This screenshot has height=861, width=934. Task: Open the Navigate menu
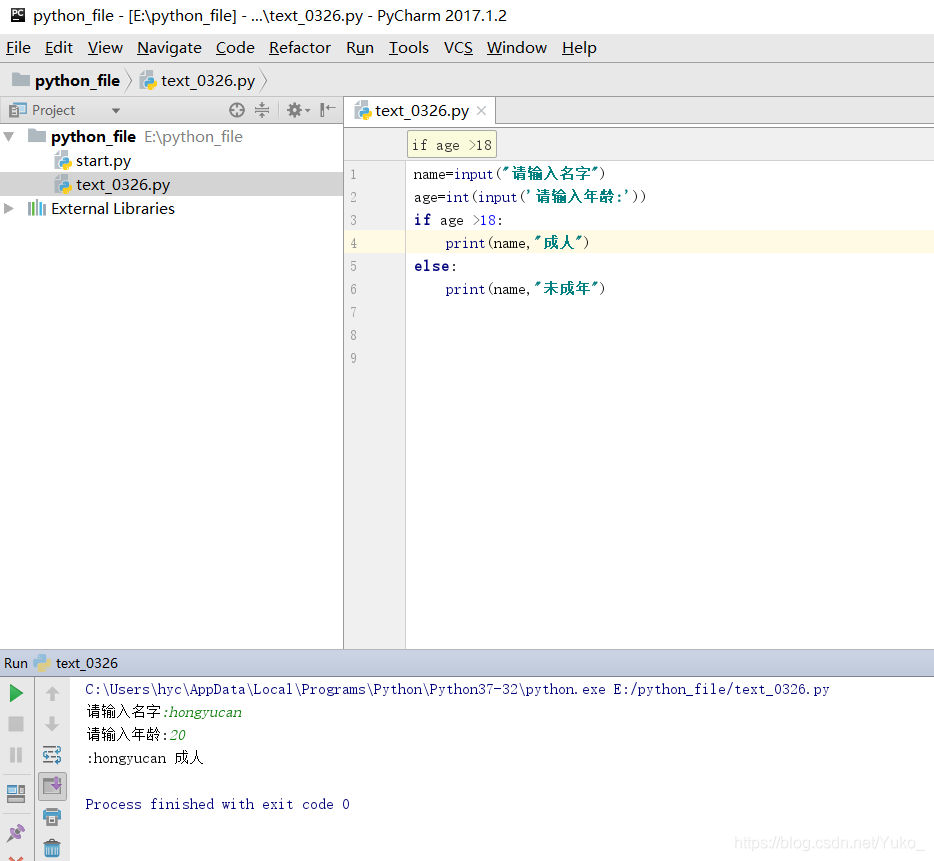(x=169, y=48)
